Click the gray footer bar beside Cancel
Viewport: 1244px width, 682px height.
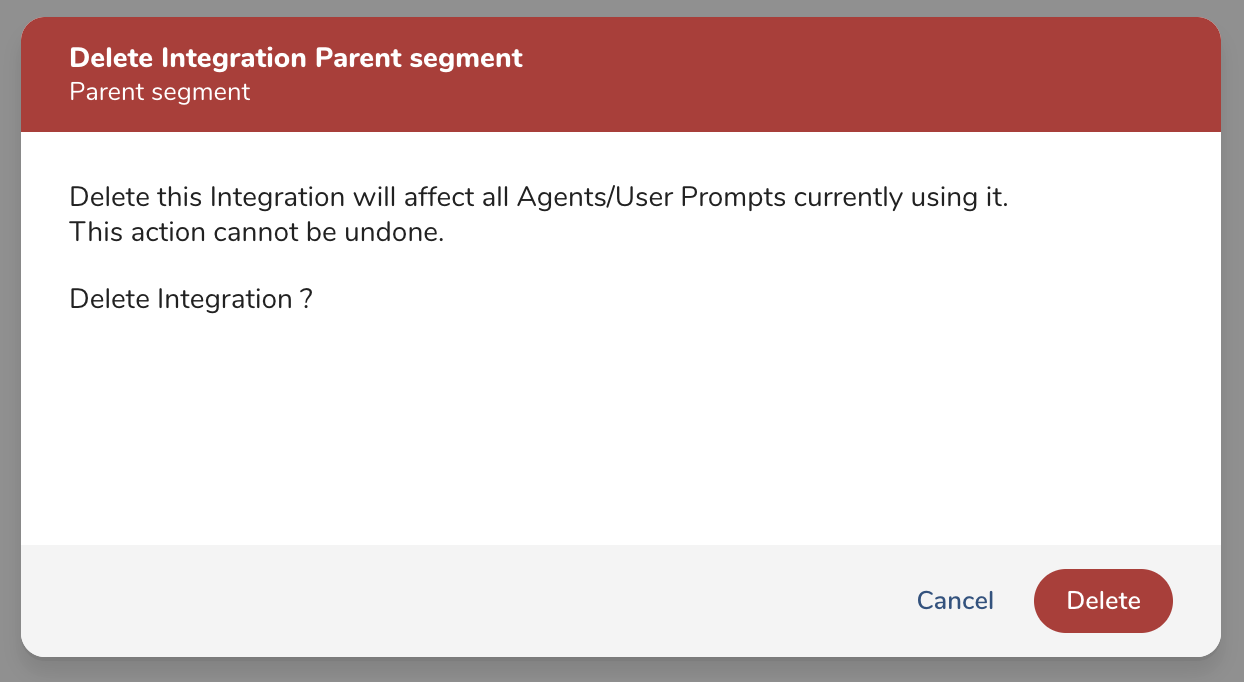point(500,601)
